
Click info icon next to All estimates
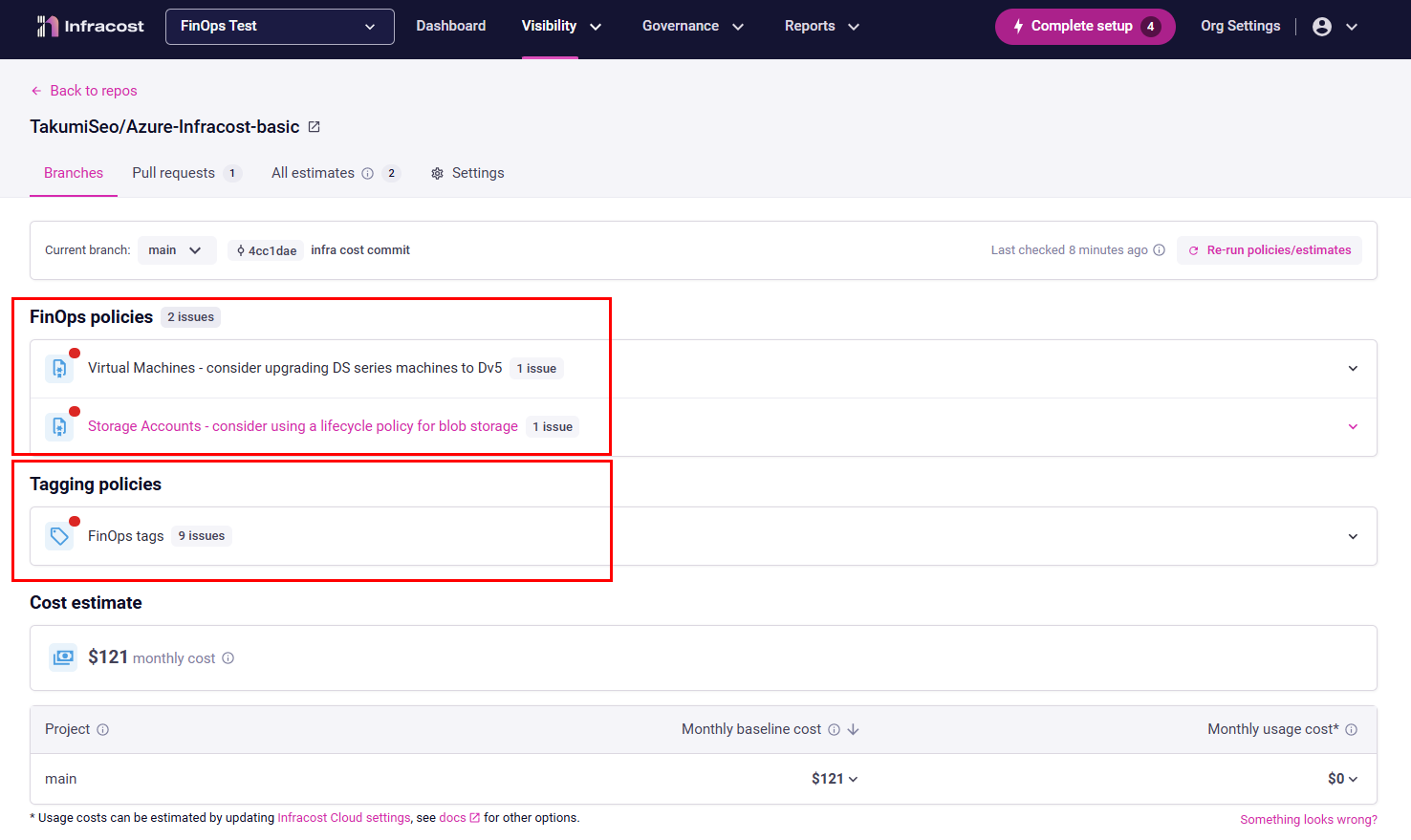367,173
